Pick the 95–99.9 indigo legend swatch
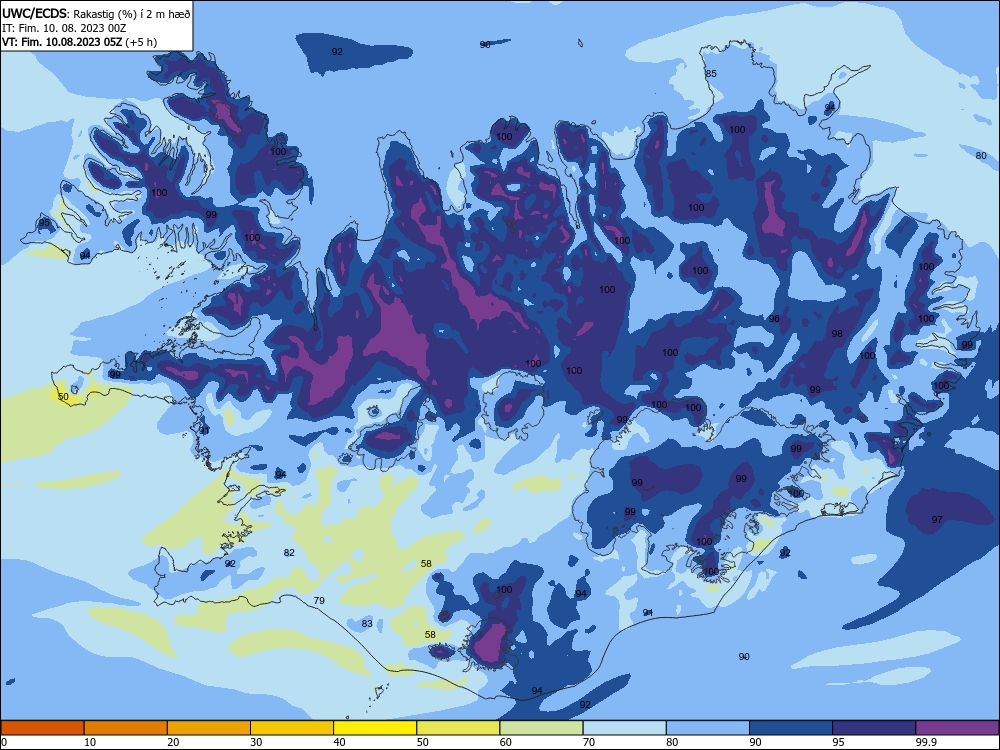The width and height of the screenshot is (1000, 750). click(874, 728)
